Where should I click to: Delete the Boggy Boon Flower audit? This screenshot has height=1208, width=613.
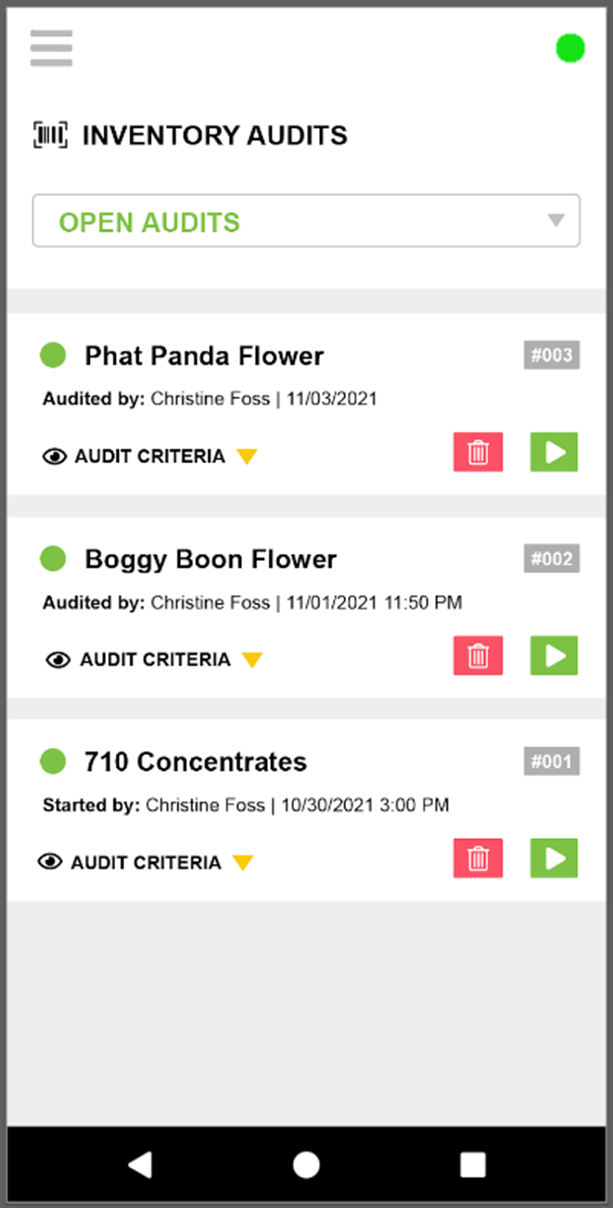tap(478, 656)
